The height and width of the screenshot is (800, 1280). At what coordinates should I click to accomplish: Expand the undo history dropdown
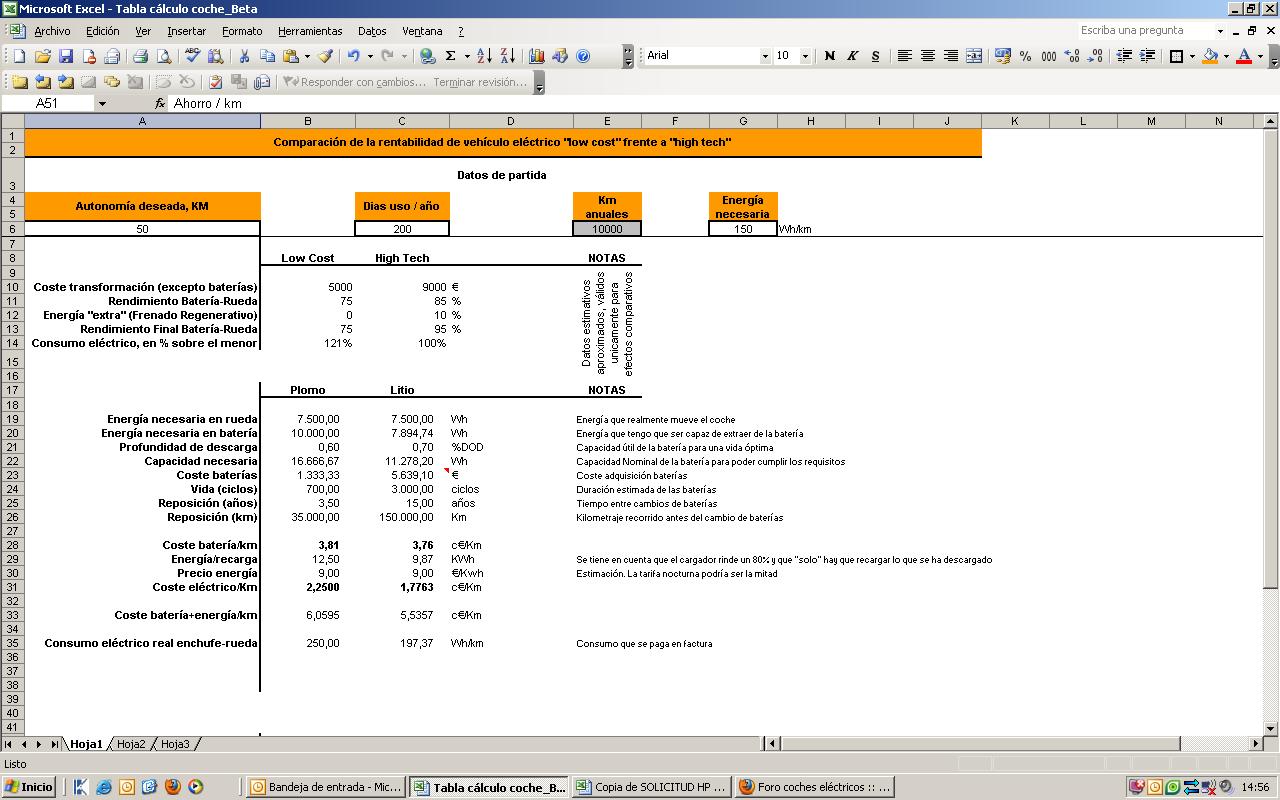click(369, 56)
